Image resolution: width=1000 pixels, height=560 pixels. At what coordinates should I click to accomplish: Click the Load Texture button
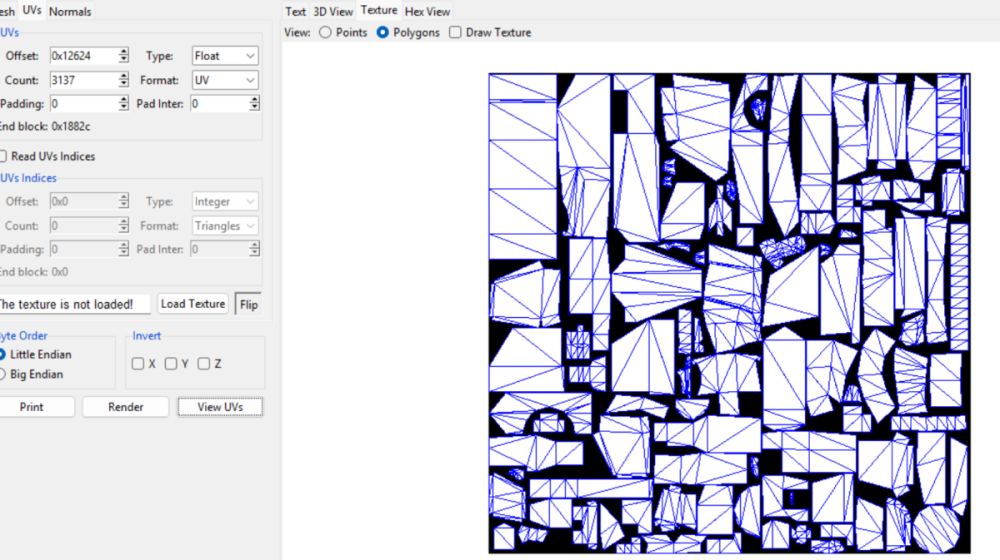(193, 304)
